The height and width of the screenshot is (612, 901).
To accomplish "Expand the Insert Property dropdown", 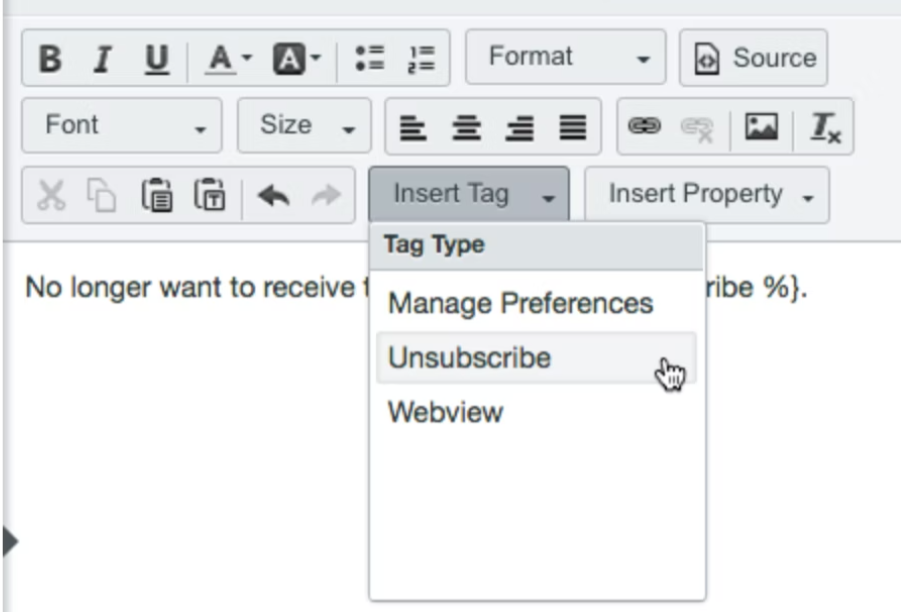I will point(707,195).
